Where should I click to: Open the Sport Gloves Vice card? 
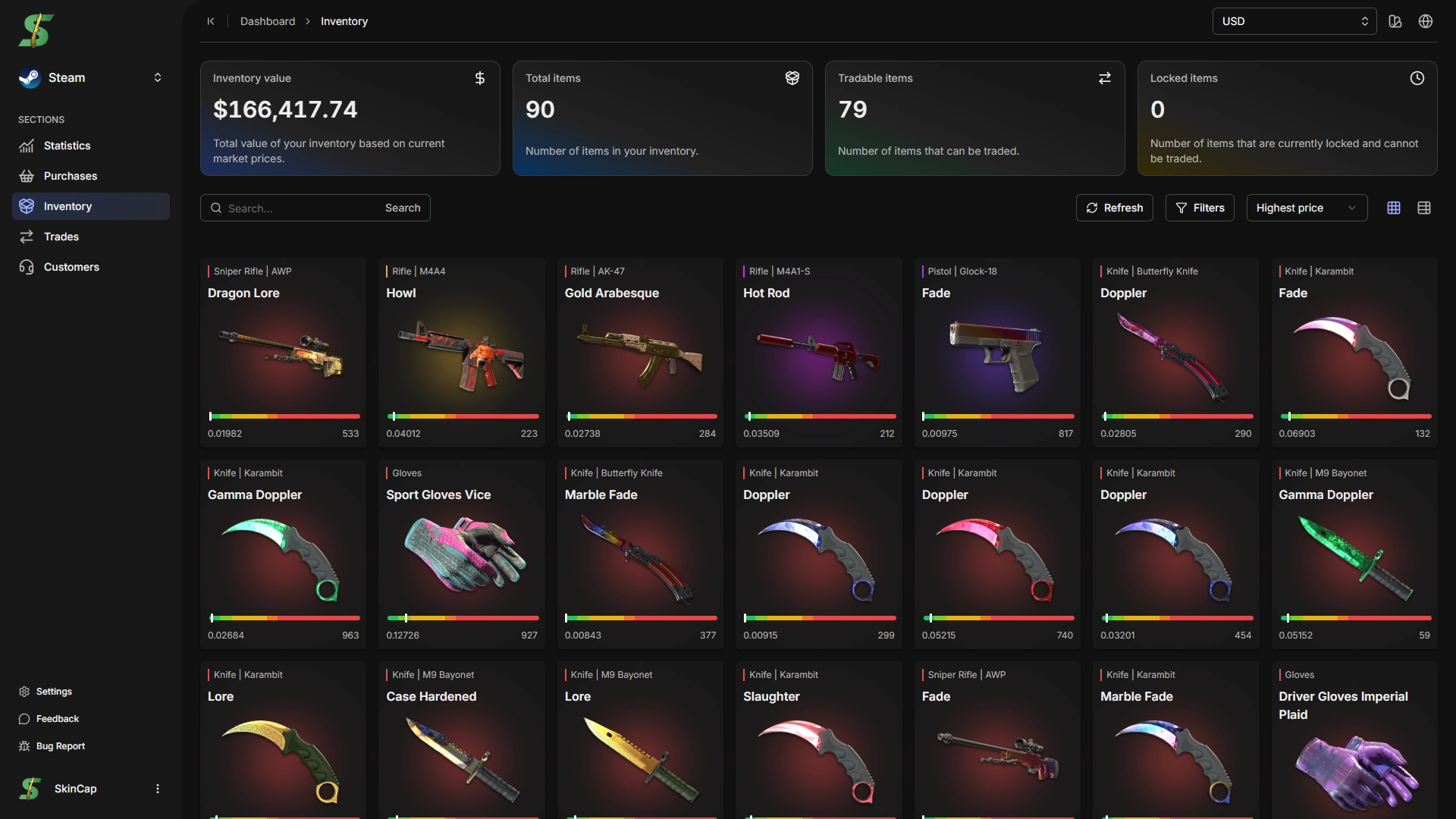[462, 554]
